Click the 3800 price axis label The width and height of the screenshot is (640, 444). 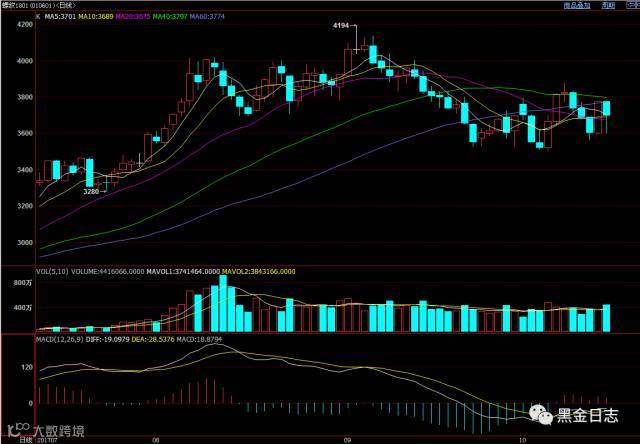tap(25, 98)
